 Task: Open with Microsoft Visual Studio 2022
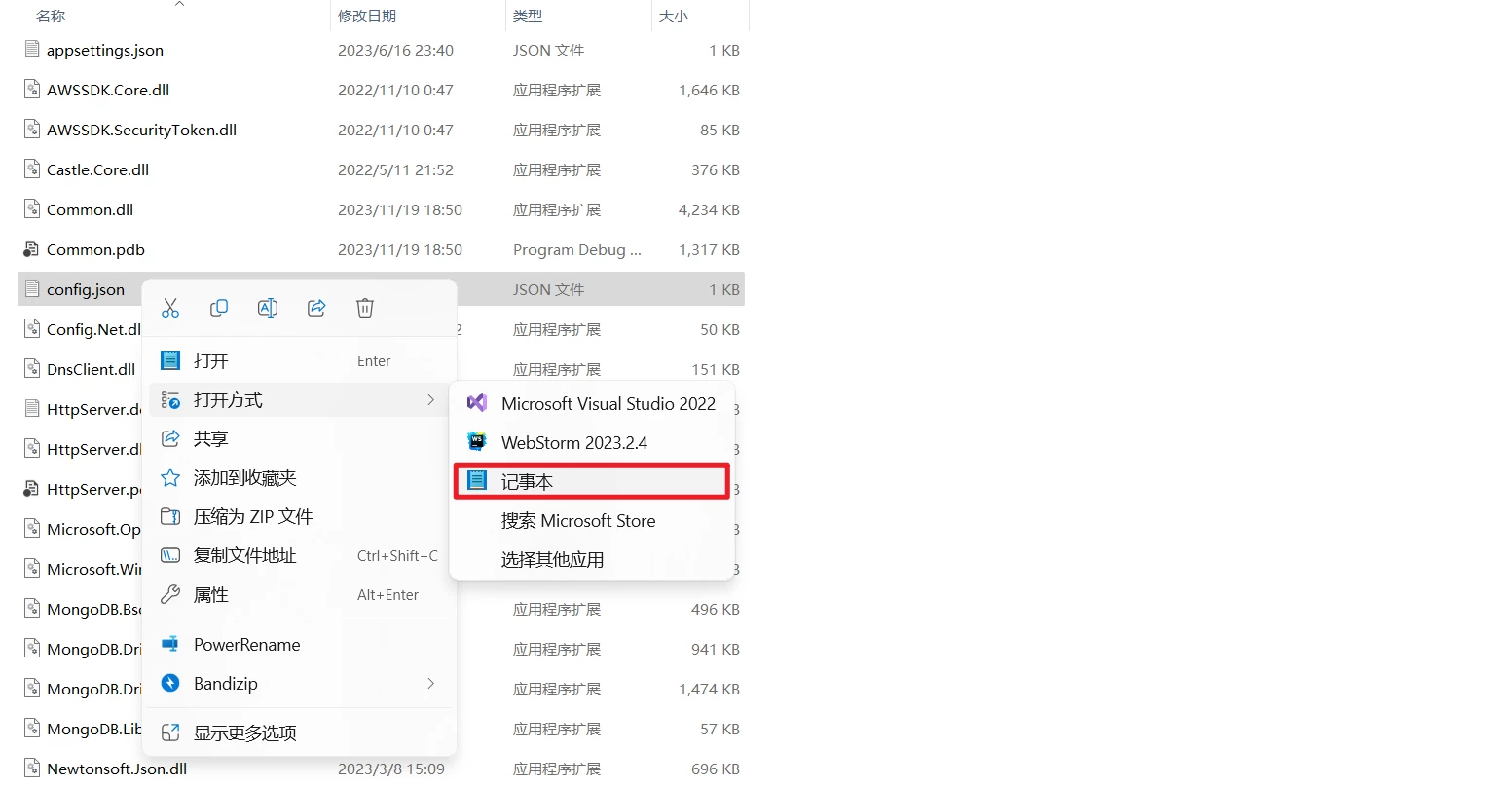(x=608, y=404)
